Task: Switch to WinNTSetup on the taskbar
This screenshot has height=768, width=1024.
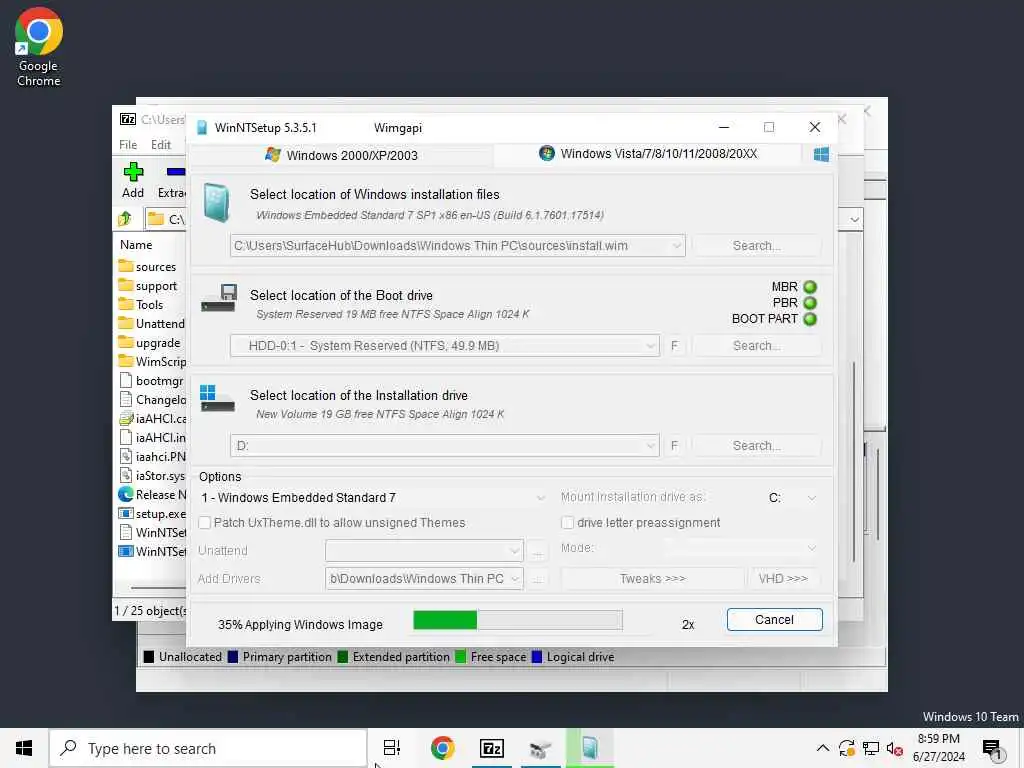Action: coord(590,748)
